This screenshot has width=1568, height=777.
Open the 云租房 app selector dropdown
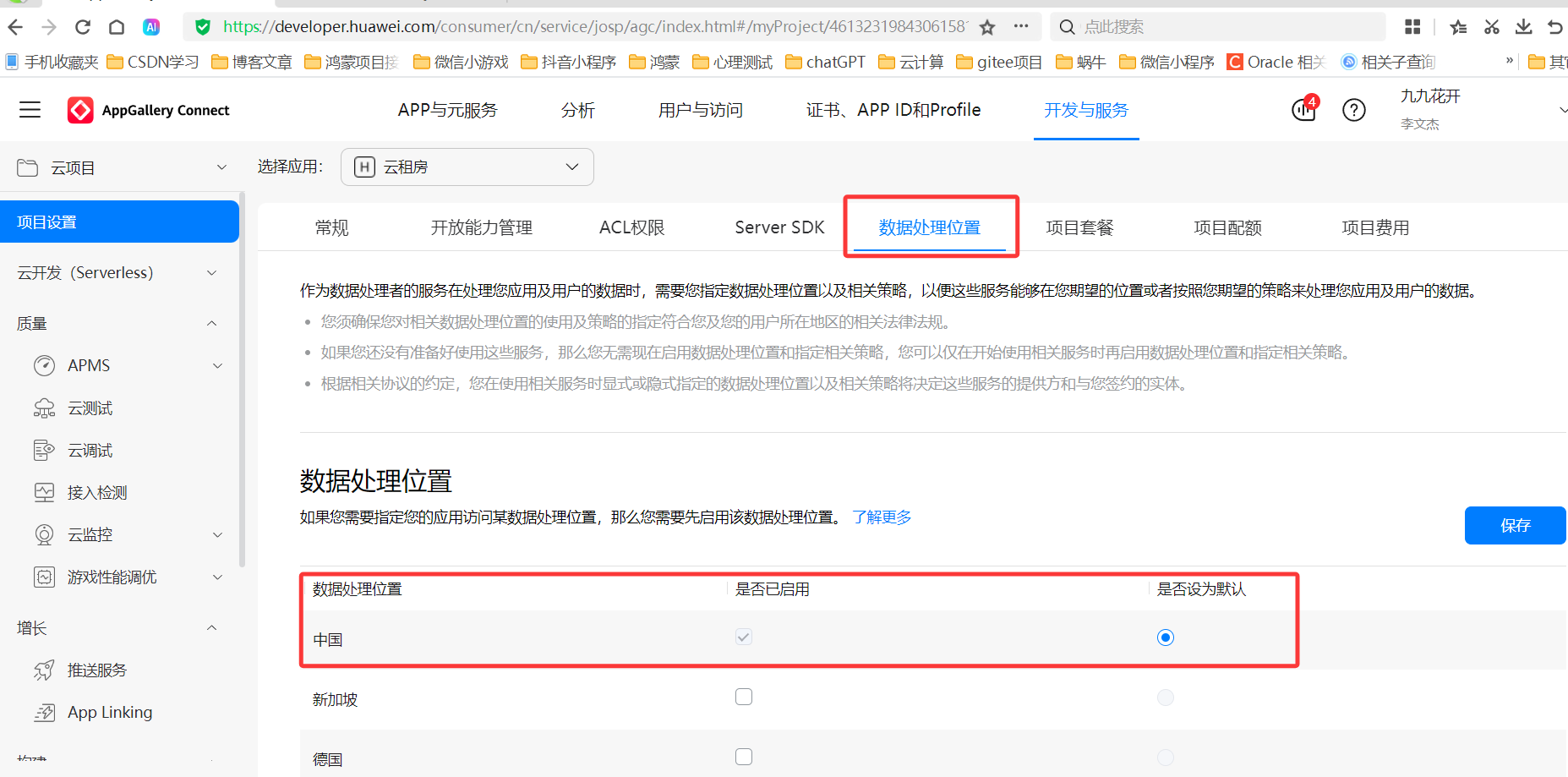467,167
